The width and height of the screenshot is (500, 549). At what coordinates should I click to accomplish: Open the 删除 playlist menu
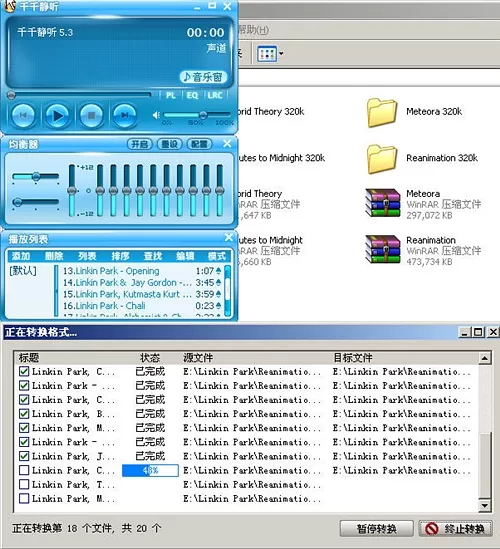pyautogui.click(x=54, y=256)
